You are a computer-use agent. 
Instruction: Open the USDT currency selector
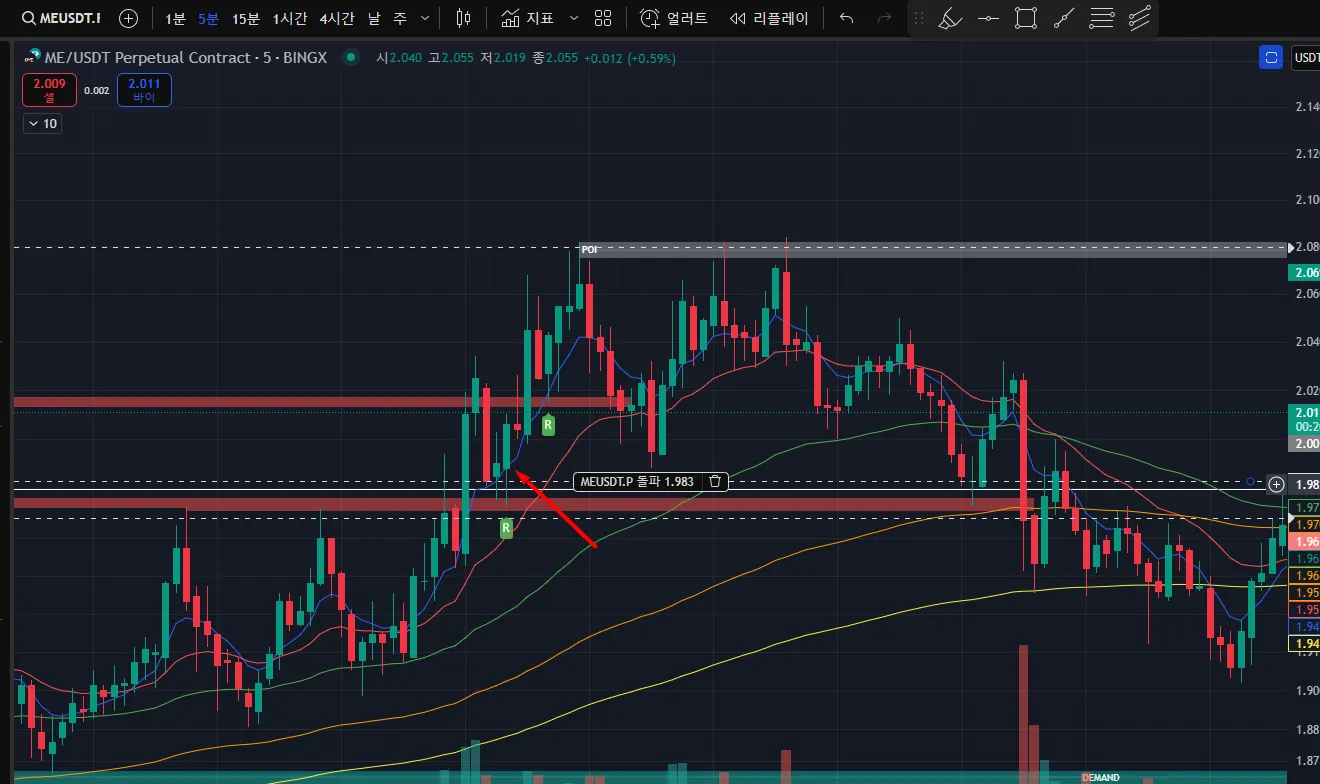click(1306, 58)
